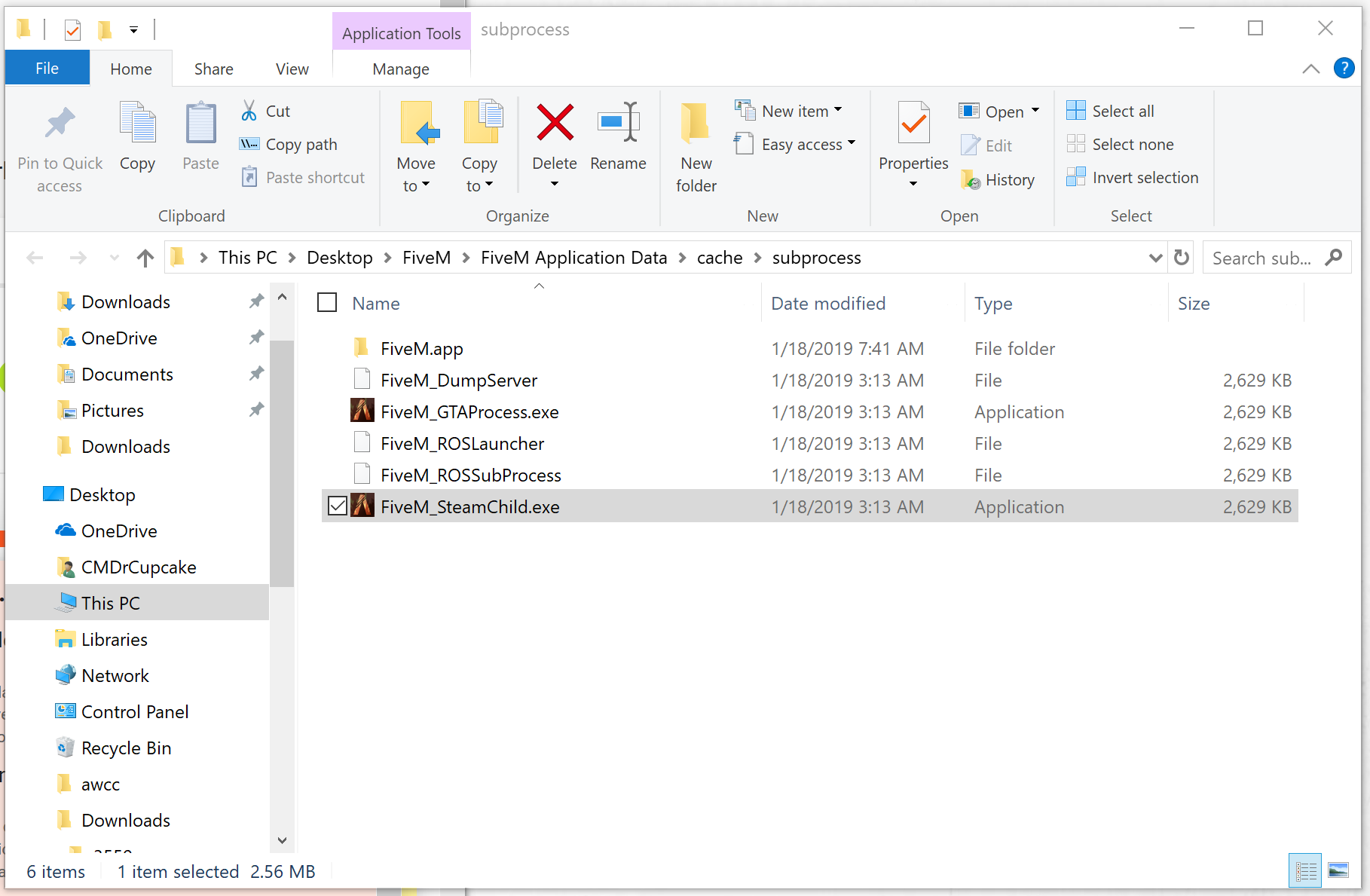Toggle the select-all header checkbox
The width and height of the screenshot is (1370, 896).
coord(327,303)
